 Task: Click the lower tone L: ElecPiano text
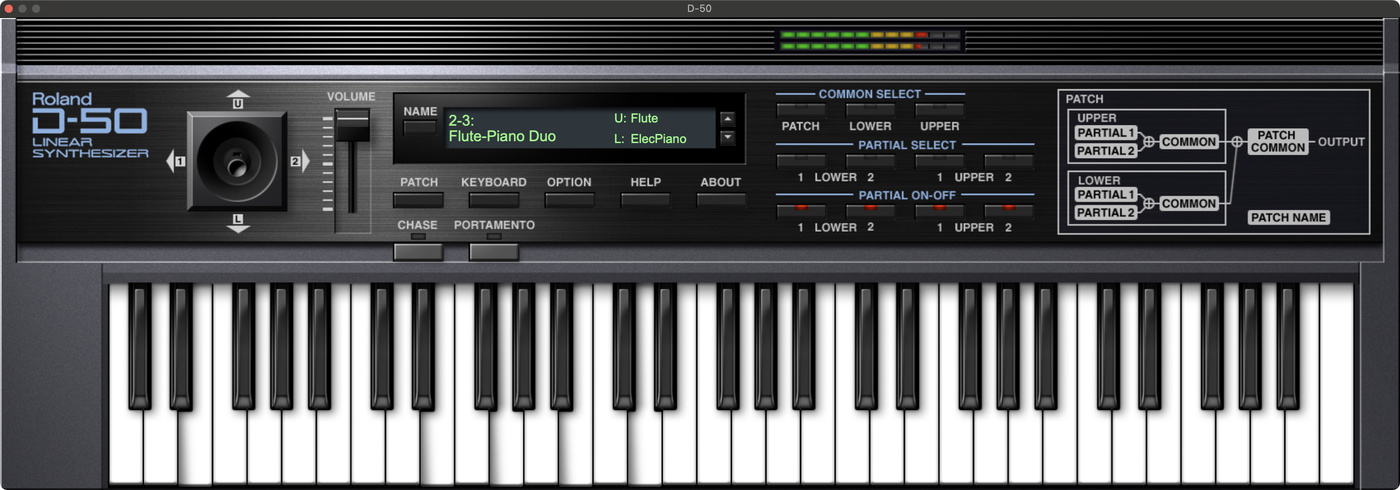pyautogui.click(x=650, y=139)
